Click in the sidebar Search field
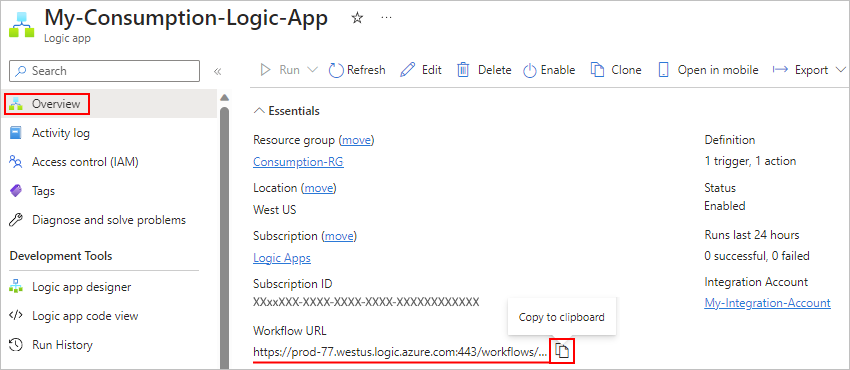The height and width of the screenshot is (370, 850). pyautogui.click(x=105, y=71)
